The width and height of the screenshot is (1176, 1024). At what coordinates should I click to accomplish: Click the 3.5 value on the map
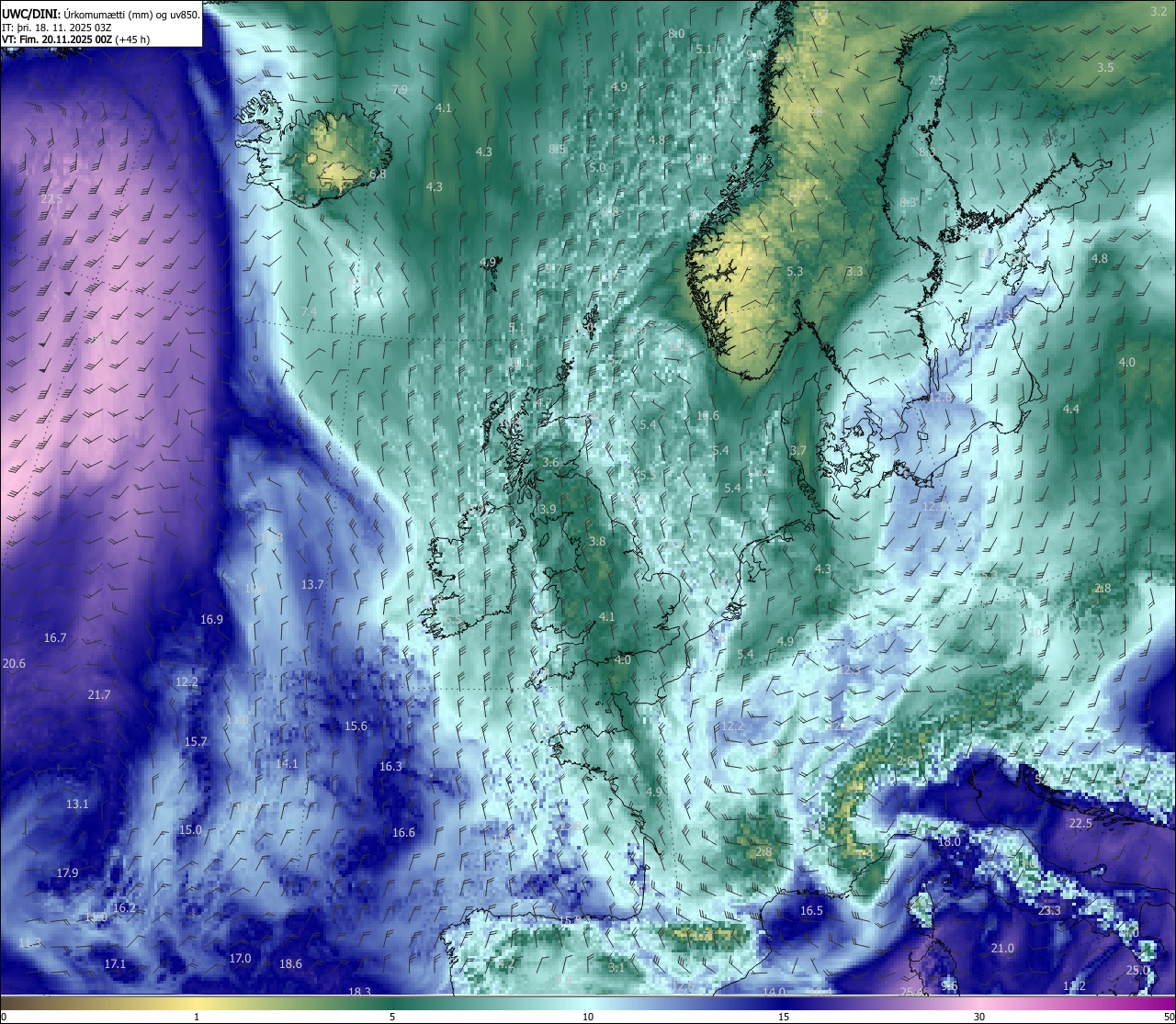coord(1105,68)
